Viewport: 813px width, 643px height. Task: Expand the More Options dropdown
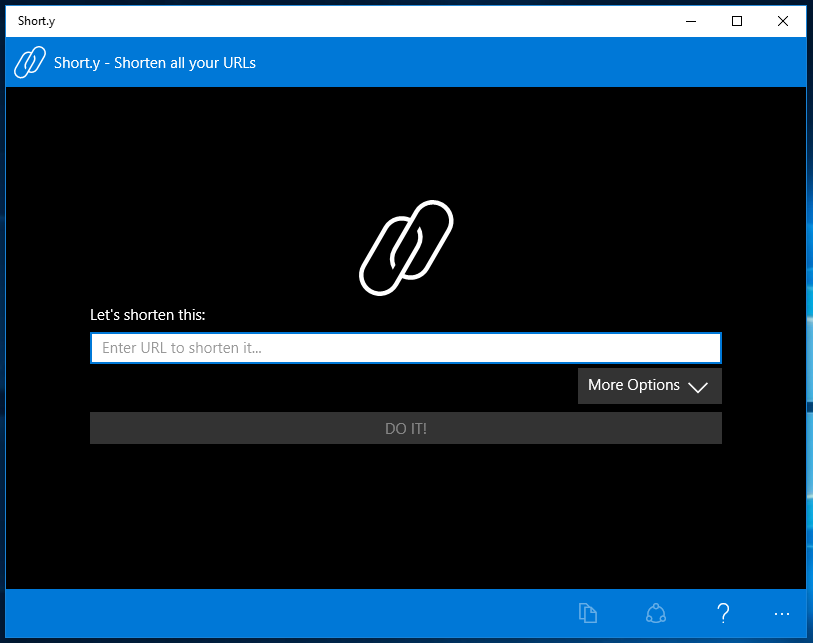click(650, 386)
